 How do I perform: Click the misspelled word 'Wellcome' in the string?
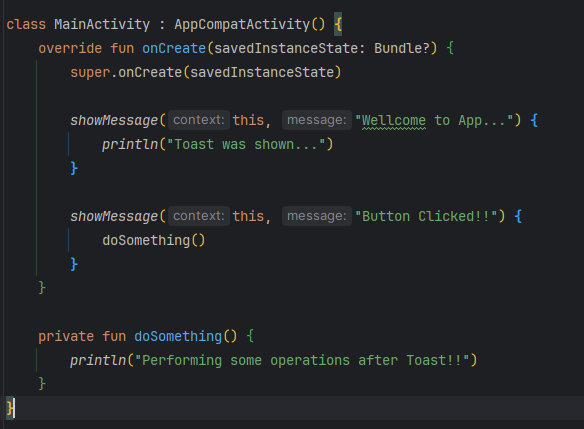[x=394, y=121]
